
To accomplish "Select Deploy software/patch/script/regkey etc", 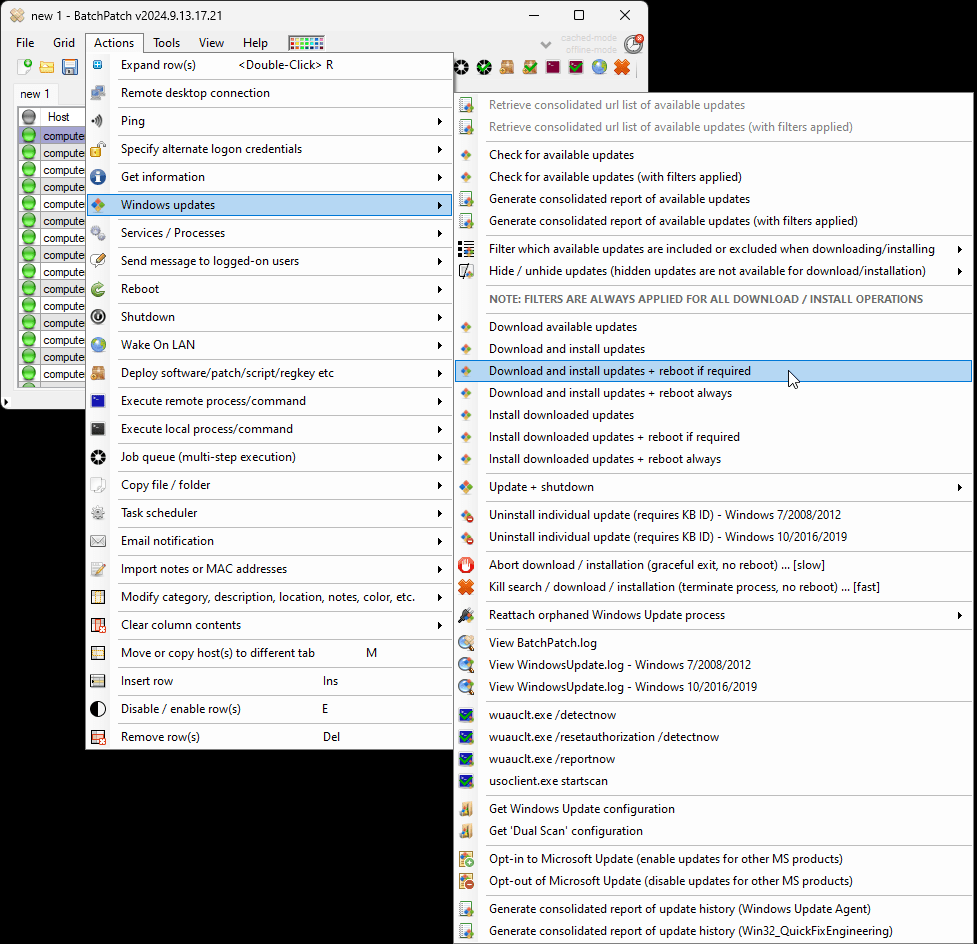I will [227, 373].
